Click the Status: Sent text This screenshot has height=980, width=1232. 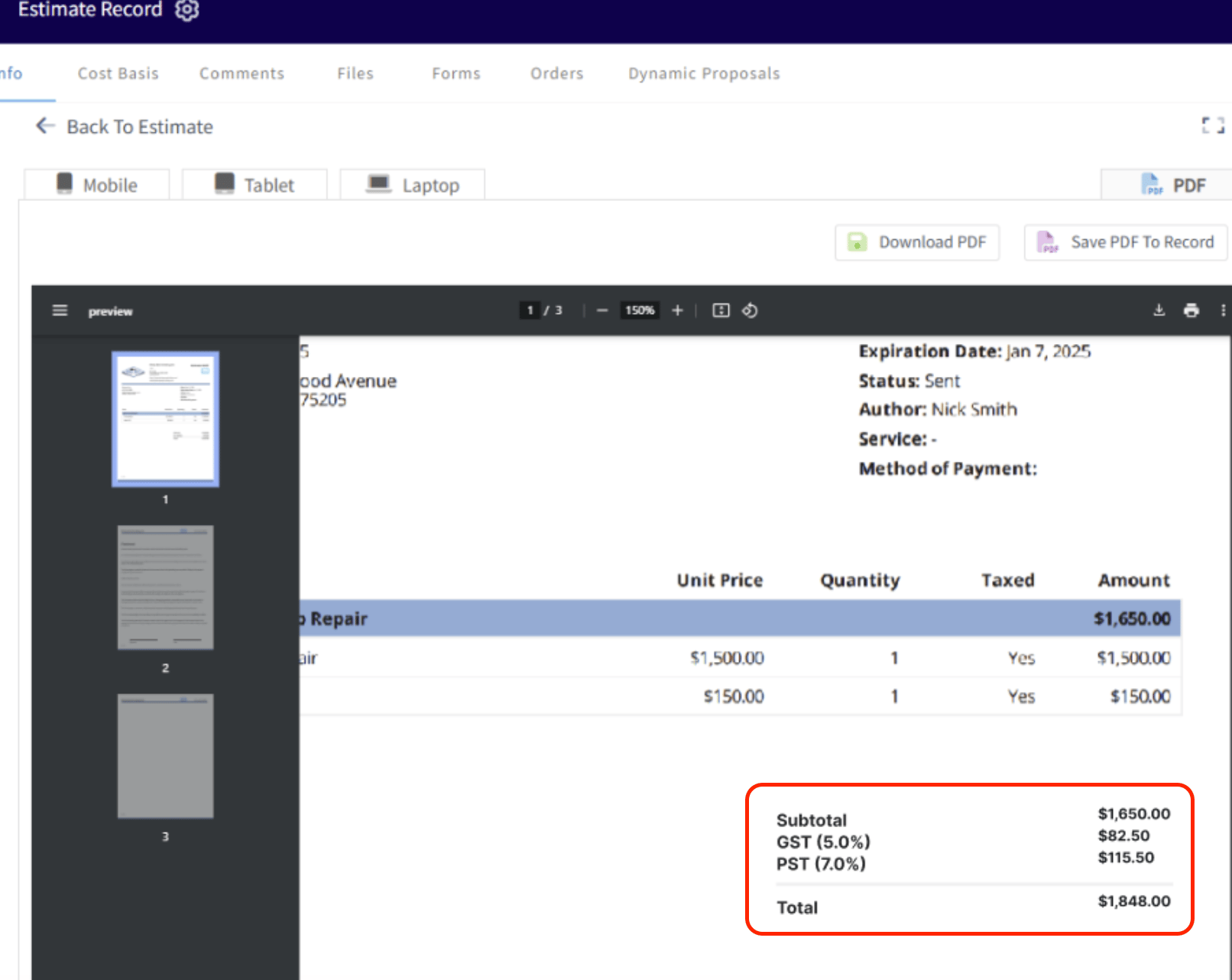tap(909, 381)
